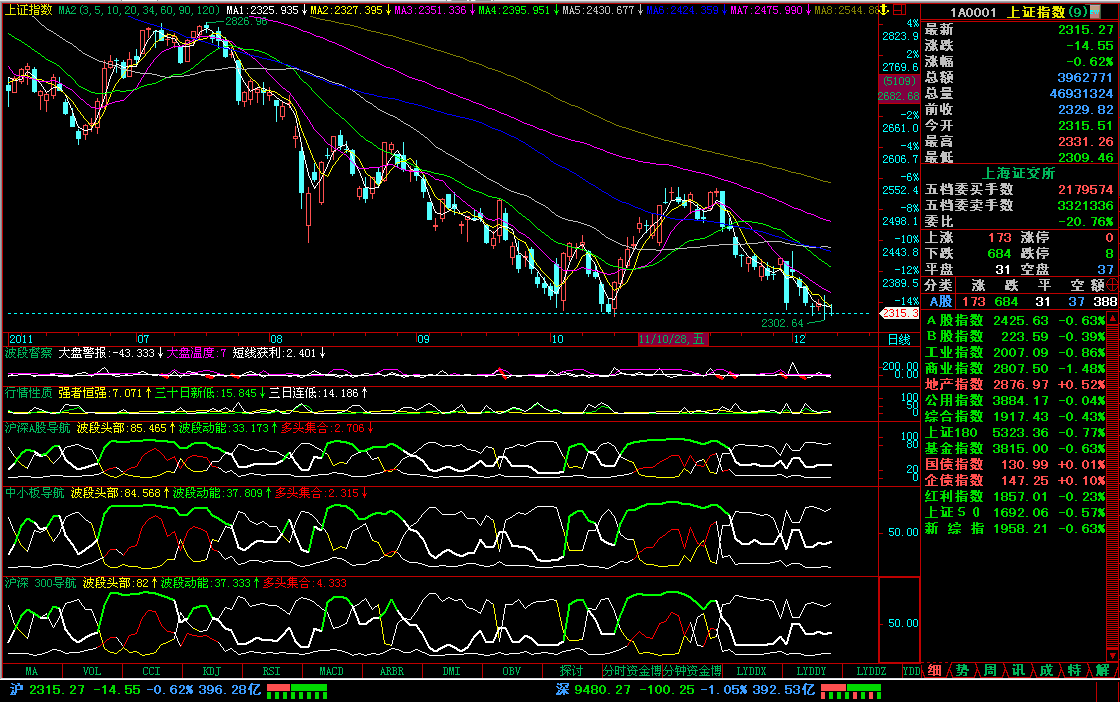Image resolution: width=1120 pixels, height=702 pixels.
Task: Open the LYDDY indicator tab
Action: click(811, 671)
